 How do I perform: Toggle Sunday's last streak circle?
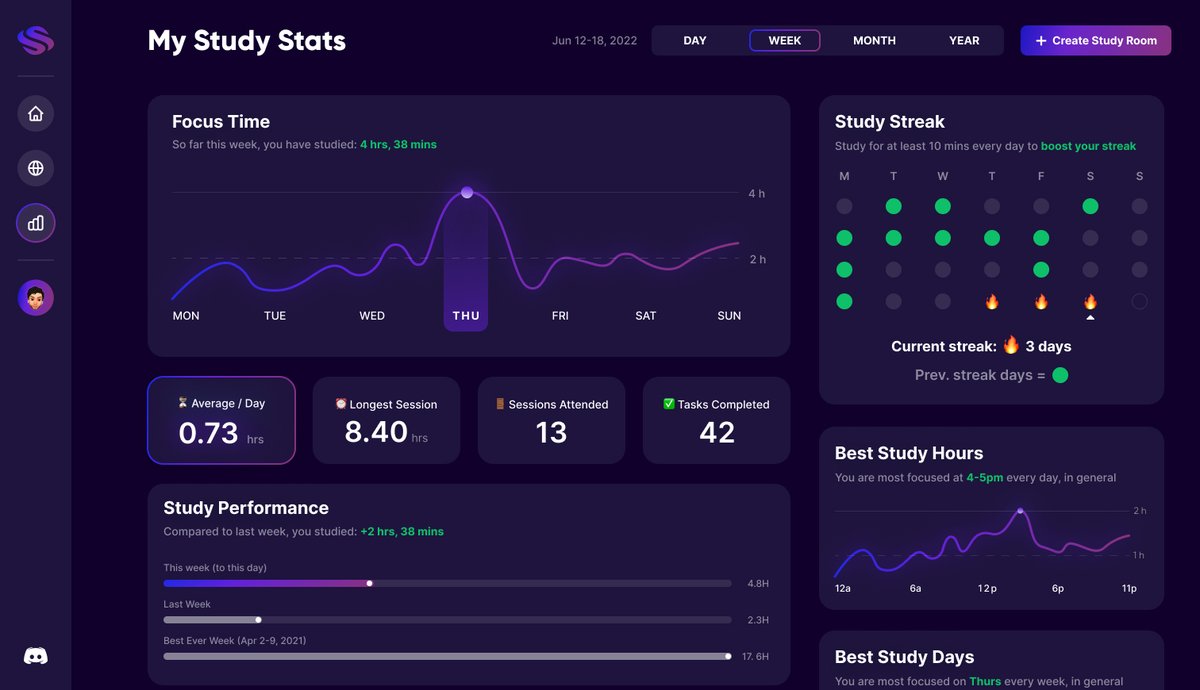[x=1139, y=301]
